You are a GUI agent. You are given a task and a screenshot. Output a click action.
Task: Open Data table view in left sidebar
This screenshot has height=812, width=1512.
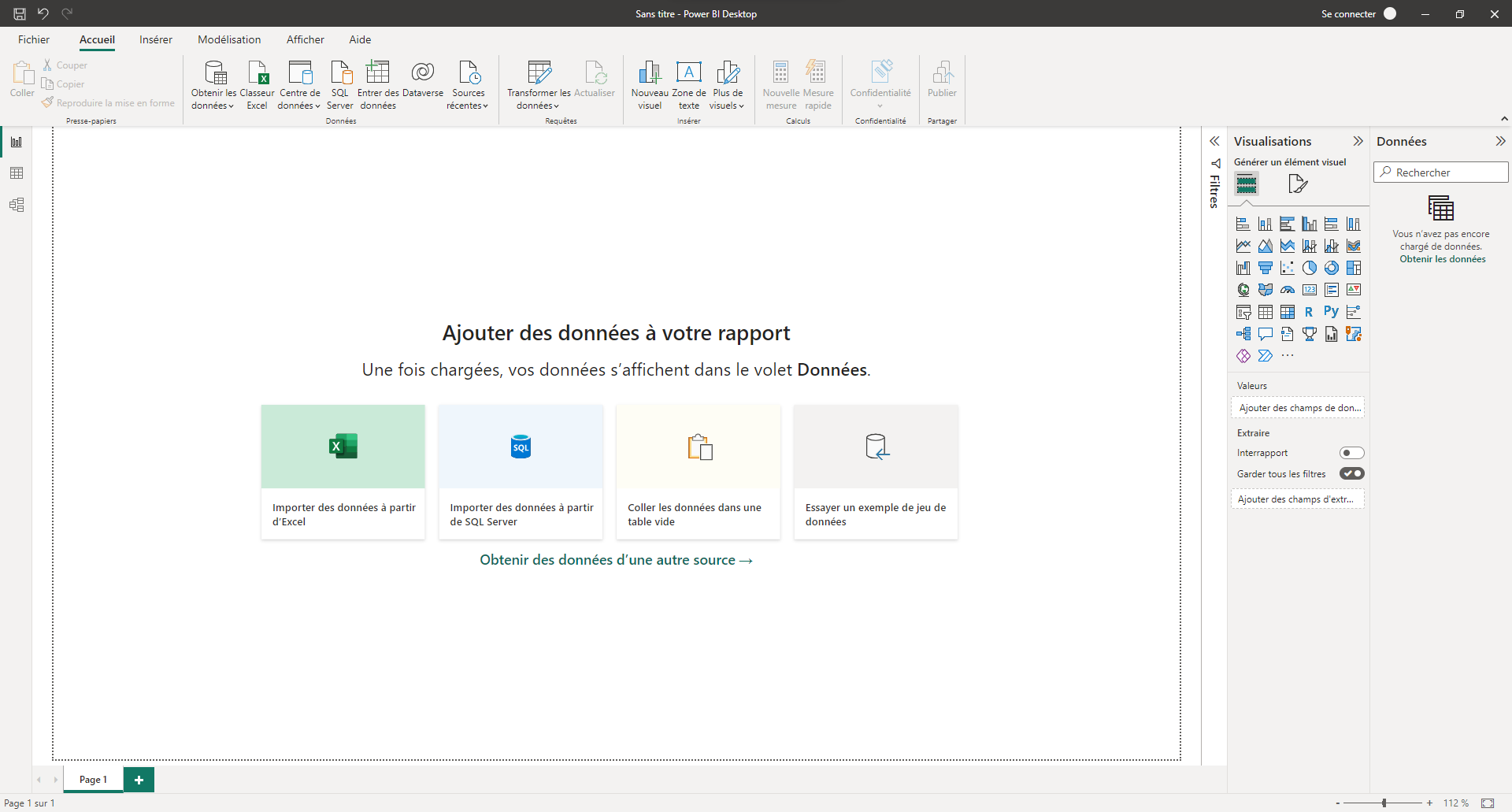coord(17,173)
